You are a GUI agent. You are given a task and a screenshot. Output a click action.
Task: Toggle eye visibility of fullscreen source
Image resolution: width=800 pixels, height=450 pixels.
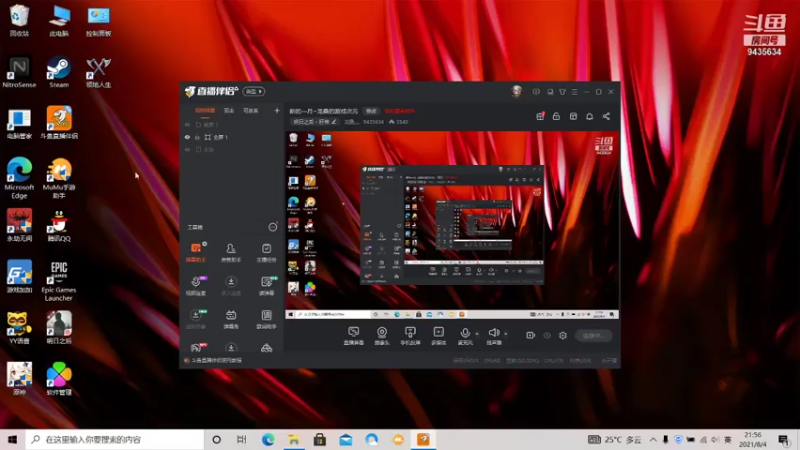[x=187, y=137]
